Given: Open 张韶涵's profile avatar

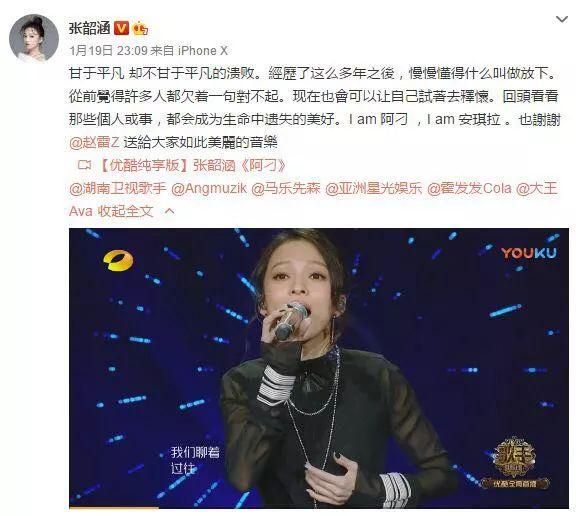Looking at the screenshot, I should (x=34, y=38).
